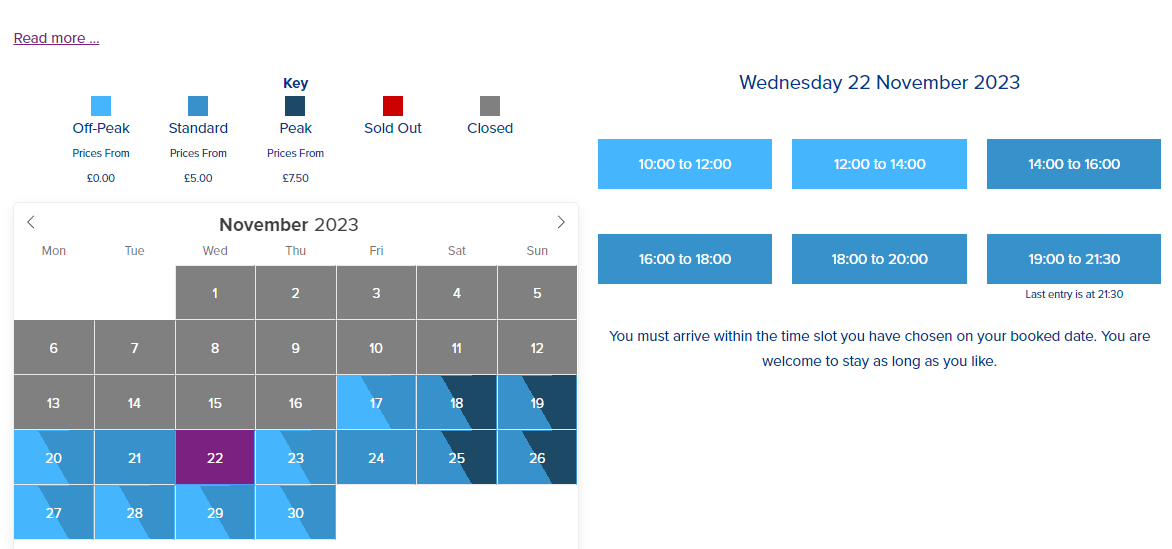Go to next month arrow
The width and height of the screenshot is (1172, 549).
tap(560, 222)
